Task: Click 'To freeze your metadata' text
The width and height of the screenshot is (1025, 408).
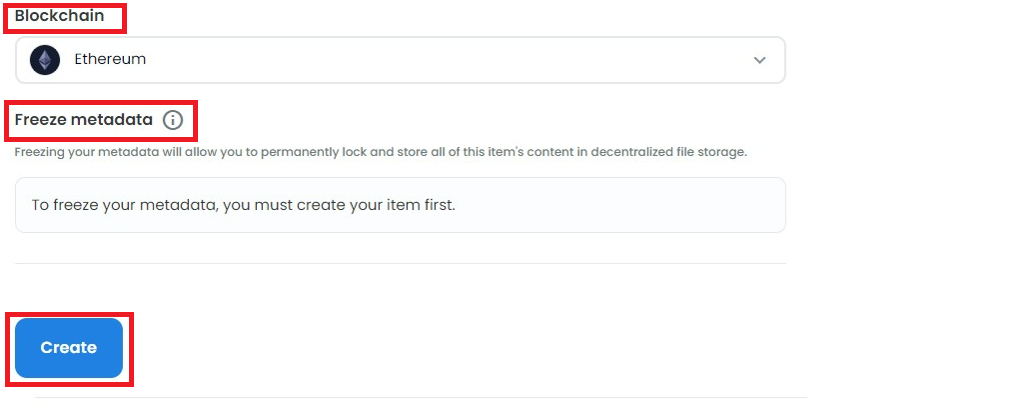Action: point(124,205)
